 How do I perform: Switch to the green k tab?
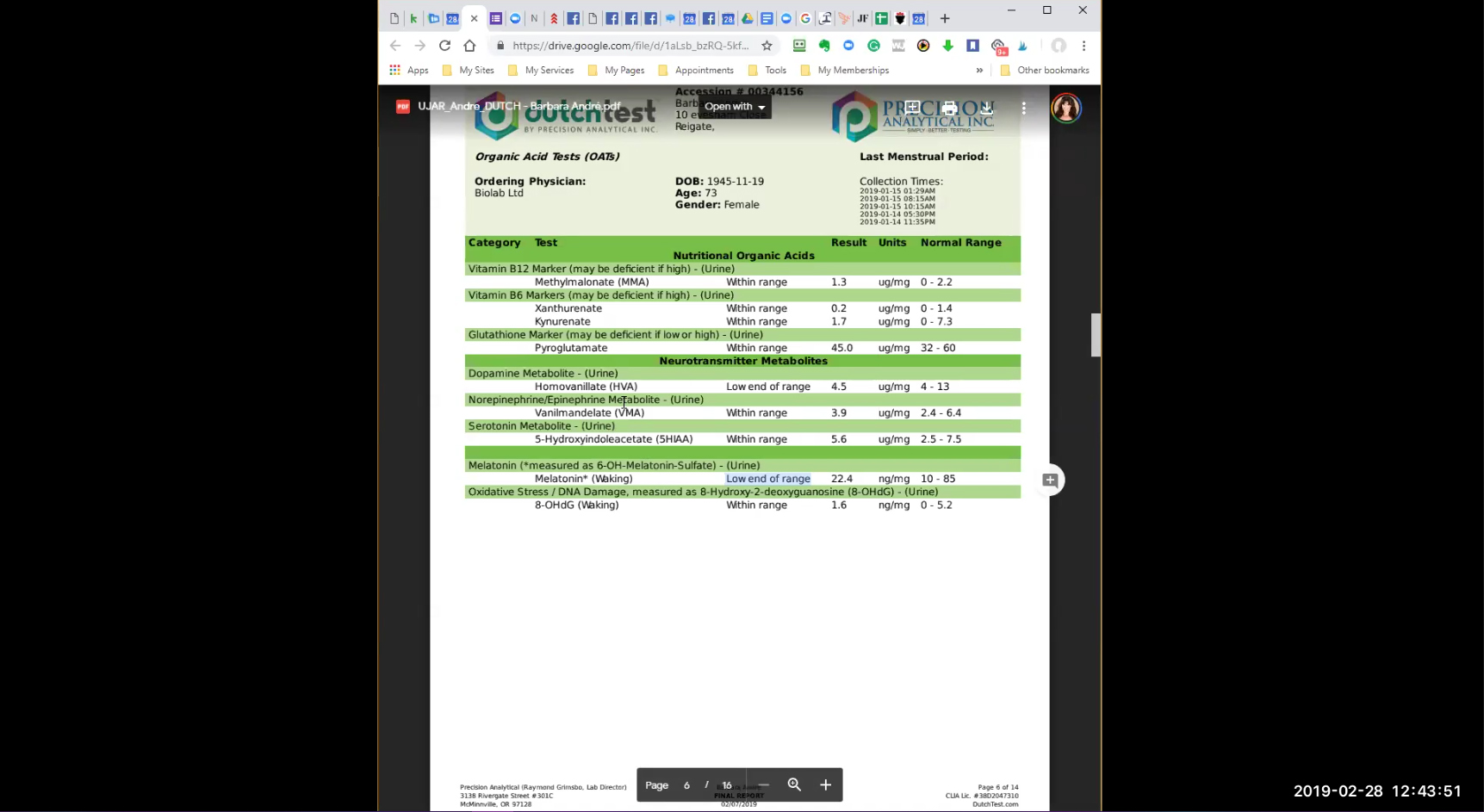pyautogui.click(x=413, y=19)
